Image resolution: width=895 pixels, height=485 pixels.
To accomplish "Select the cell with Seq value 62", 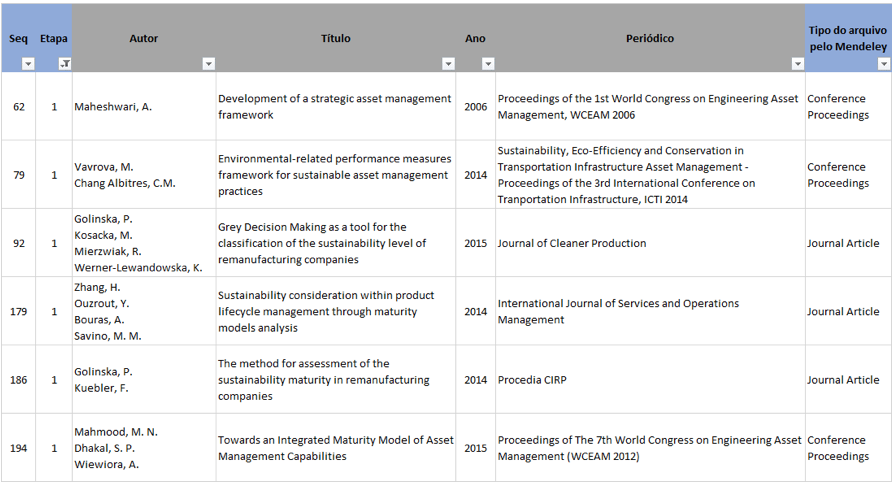I will 18,107.
